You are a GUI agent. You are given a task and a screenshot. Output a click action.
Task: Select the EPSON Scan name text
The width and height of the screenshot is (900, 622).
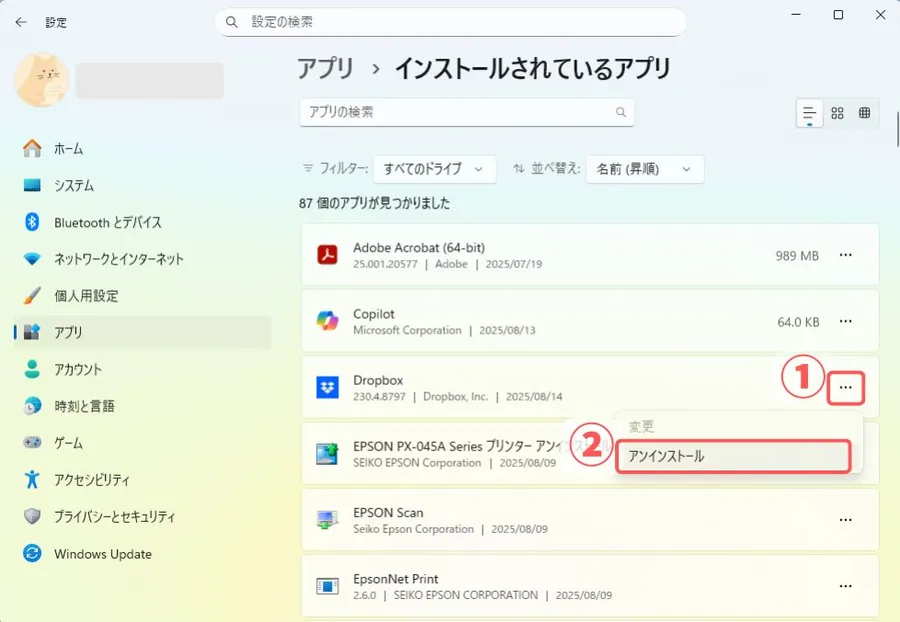click(x=388, y=513)
